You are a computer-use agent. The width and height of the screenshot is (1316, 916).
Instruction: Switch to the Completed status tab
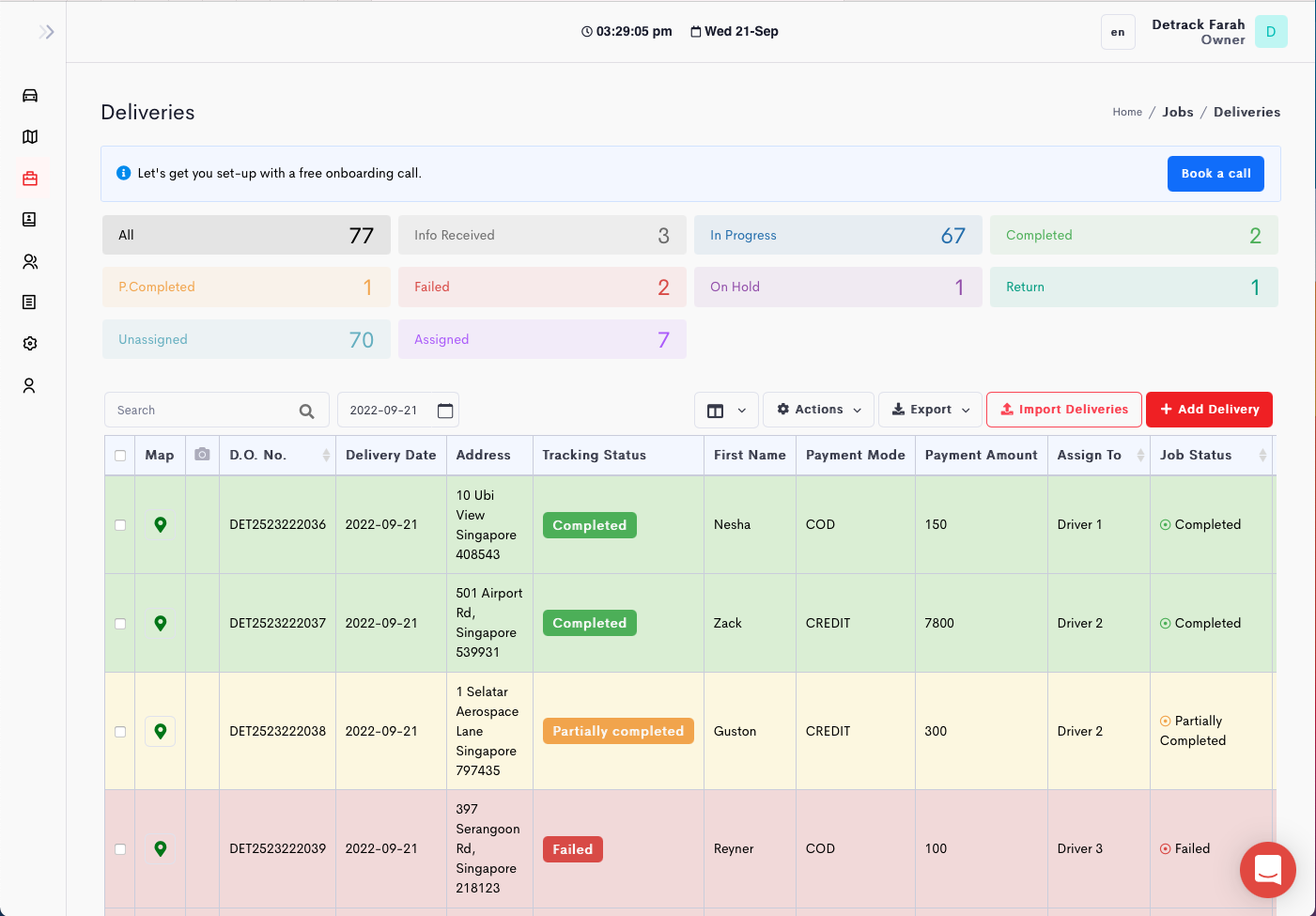point(1133,235)
